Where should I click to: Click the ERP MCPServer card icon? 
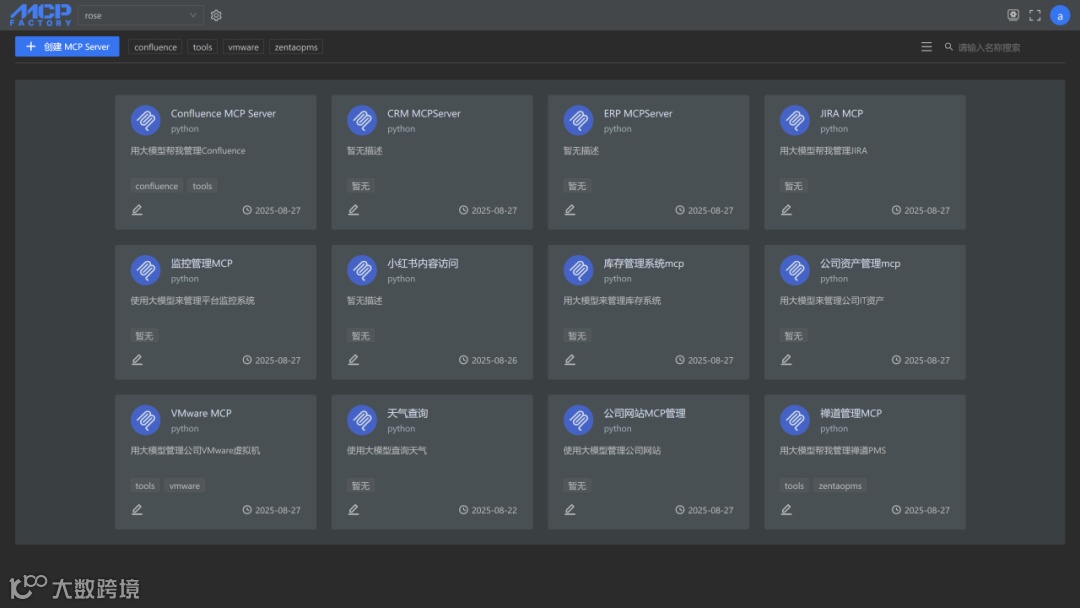[578, 120]
